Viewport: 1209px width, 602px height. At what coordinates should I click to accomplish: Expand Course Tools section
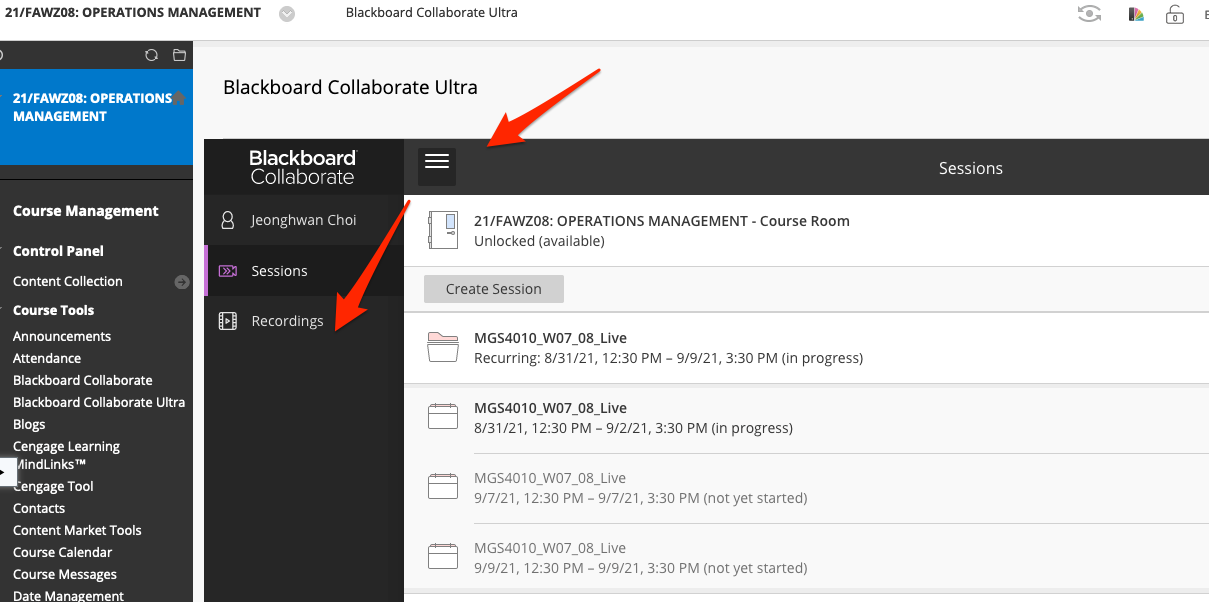click(54, 310)
